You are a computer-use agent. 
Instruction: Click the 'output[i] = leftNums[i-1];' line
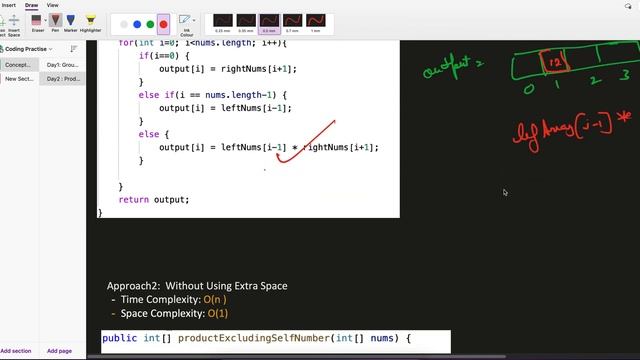pyautogui.click(x=225, y=108)
